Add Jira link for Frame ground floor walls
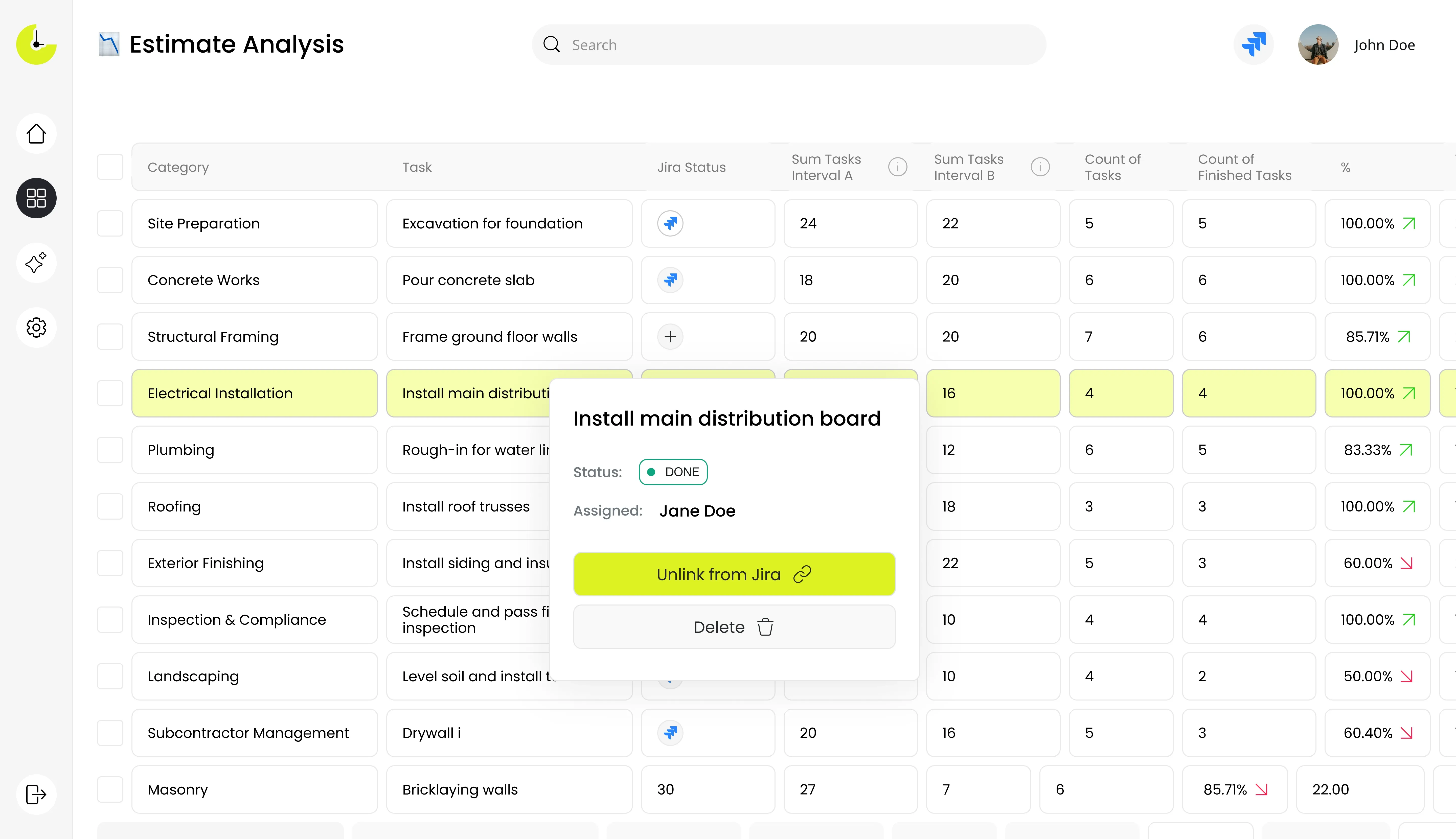 click(670, 337)
